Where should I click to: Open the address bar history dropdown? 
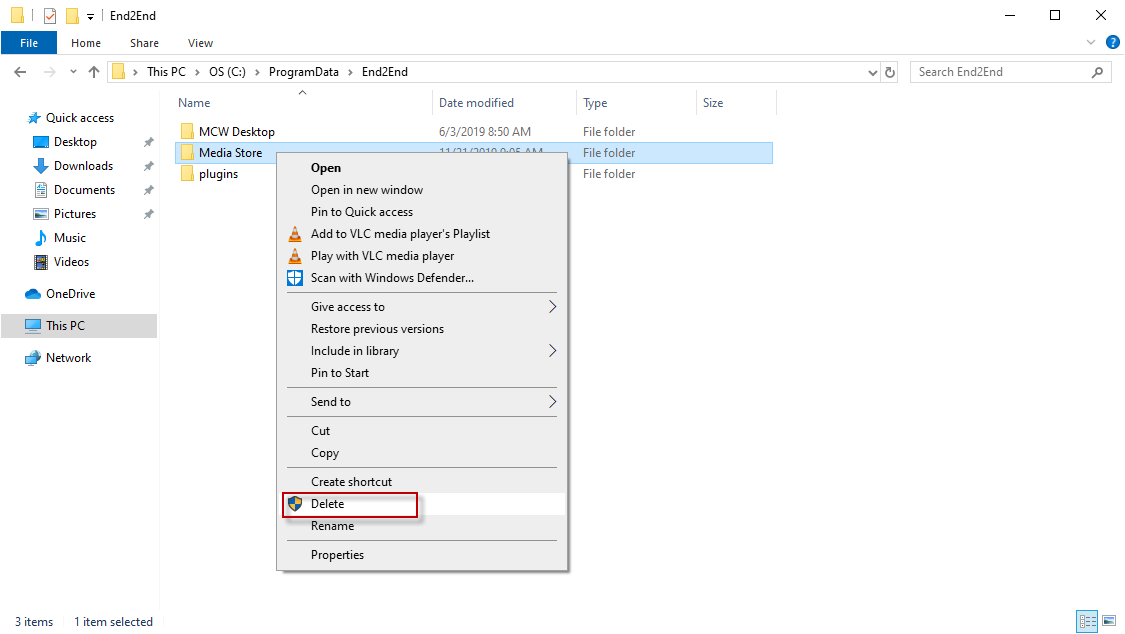pyautogui.click(x=873, y=72)
